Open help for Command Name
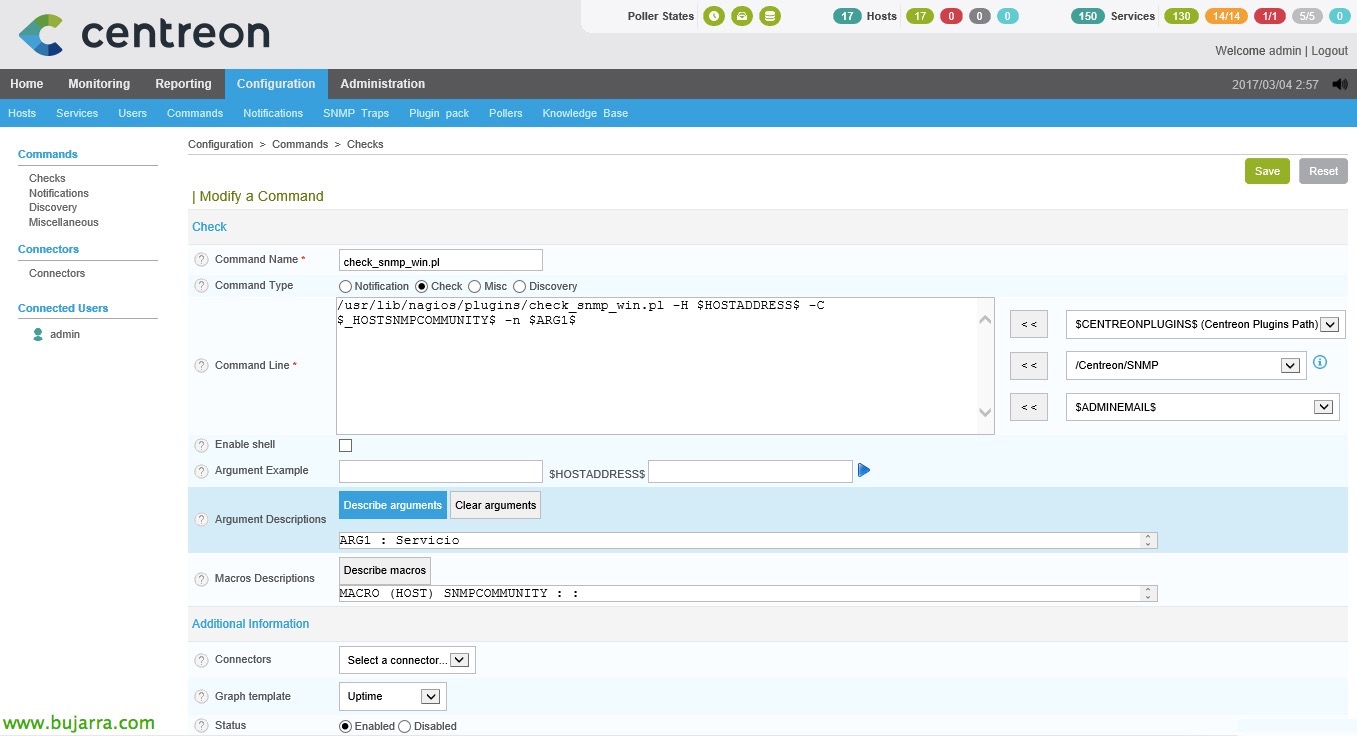Image resolution: width=1357 pixels, height=736 pixels. [x=200, y=260]
